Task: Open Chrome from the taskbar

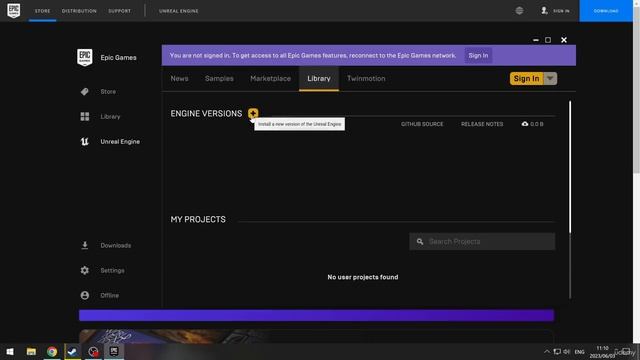Action: pyautogui.click(x=52, y=351)
